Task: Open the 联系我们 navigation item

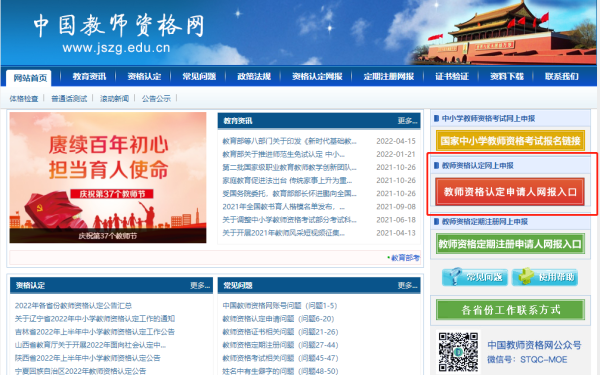Action: coord(562,77)
